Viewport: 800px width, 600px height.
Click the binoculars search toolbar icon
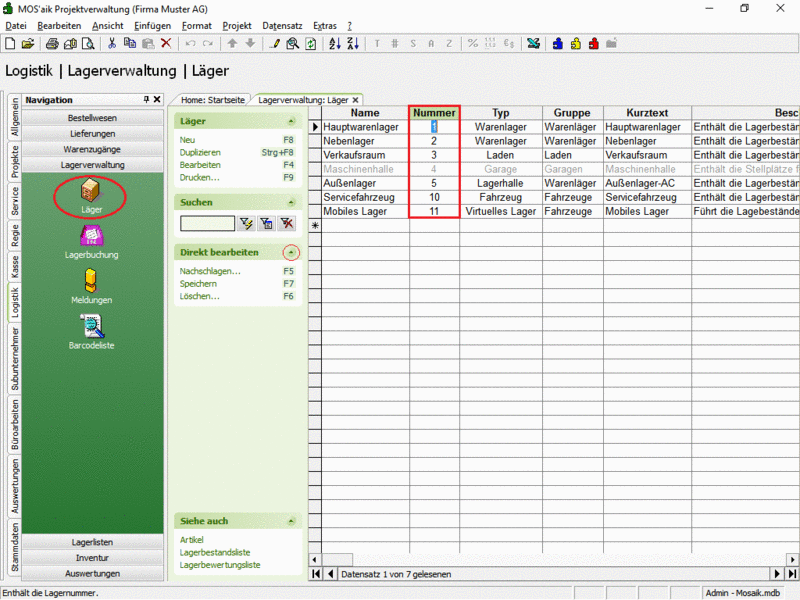292,44
